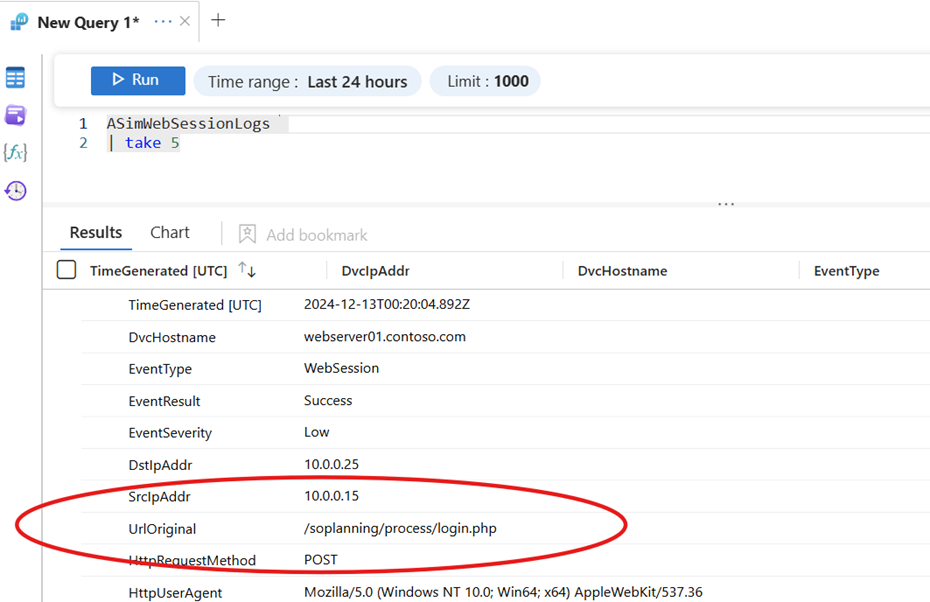The width and height of the screenshot is (930, 602).
Task: Switch to the Chart tab
Action: point(170,232)
